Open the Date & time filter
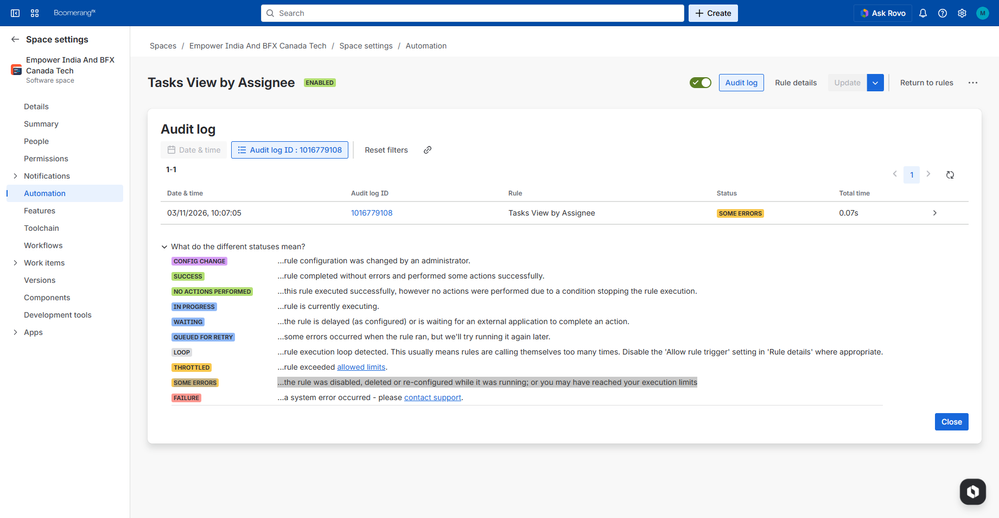Screen dimensions: 999x518 (x=194, y=150)
